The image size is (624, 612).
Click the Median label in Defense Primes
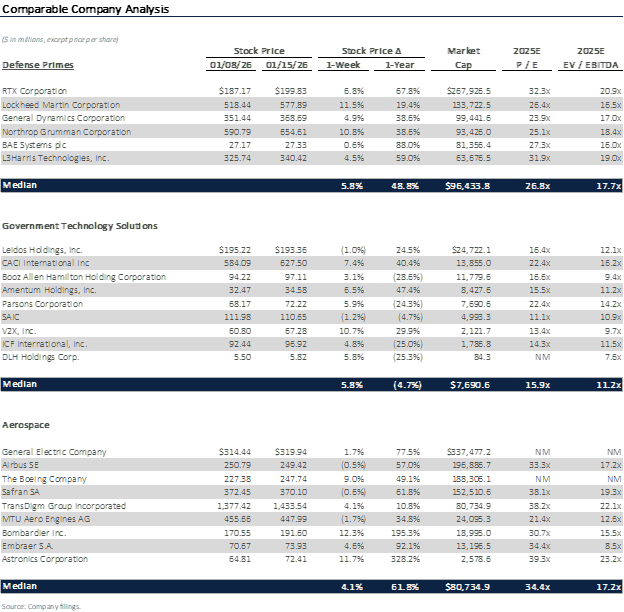click(x=21, y=186)
